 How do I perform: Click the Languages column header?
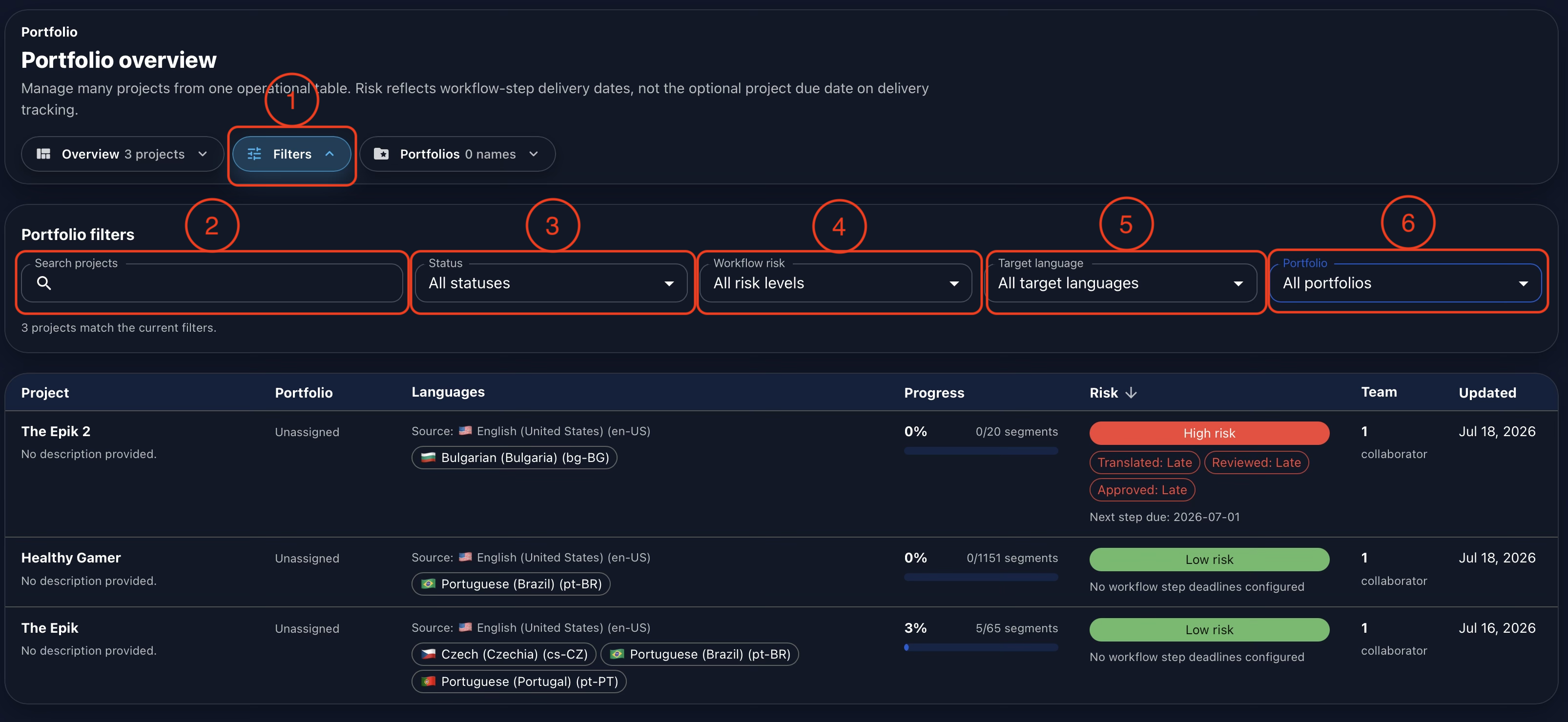click(x=448, y=392)
